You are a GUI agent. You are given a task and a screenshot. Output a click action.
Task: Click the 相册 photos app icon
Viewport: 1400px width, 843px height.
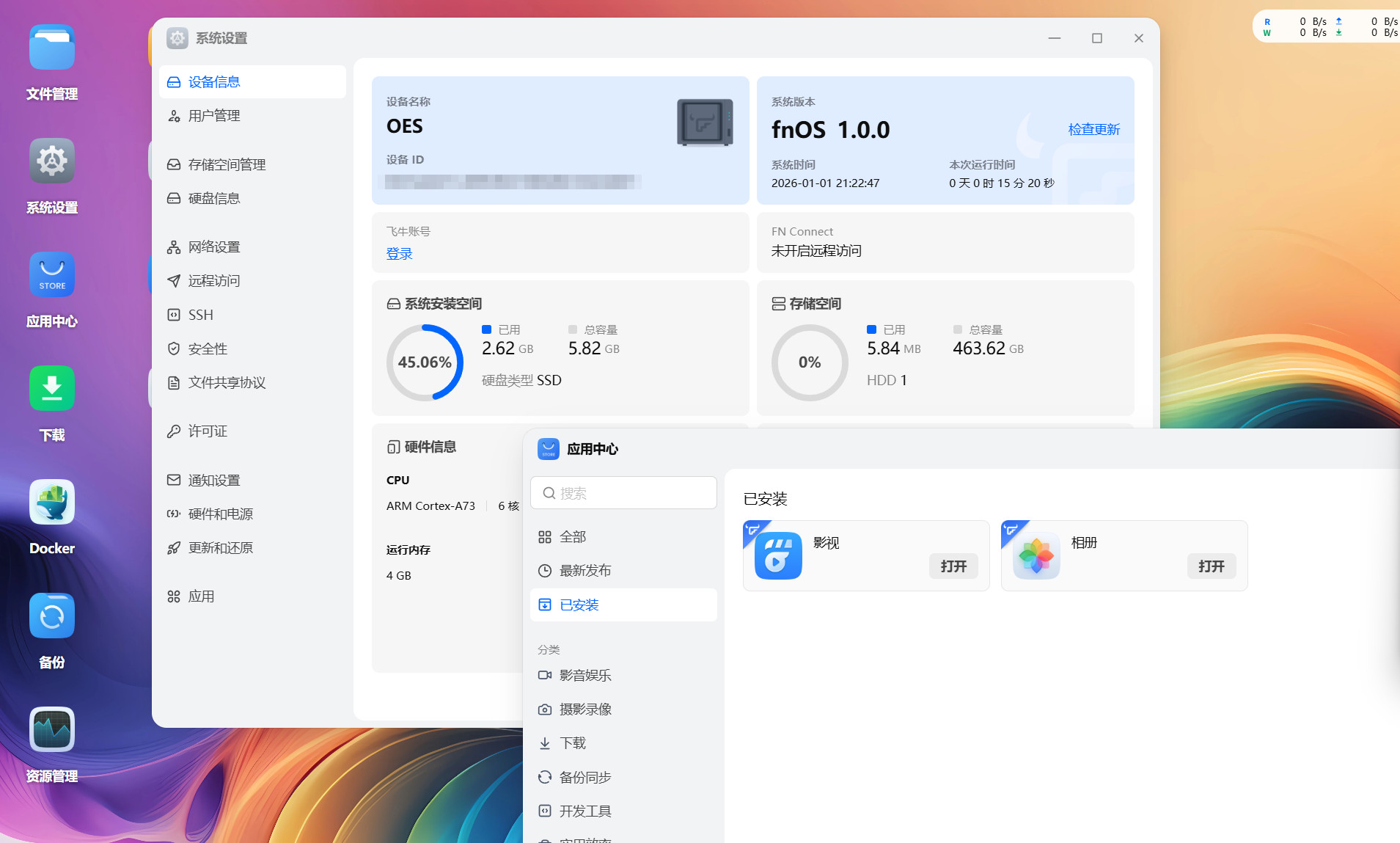pyautogui.click(x=1036, y=555)
